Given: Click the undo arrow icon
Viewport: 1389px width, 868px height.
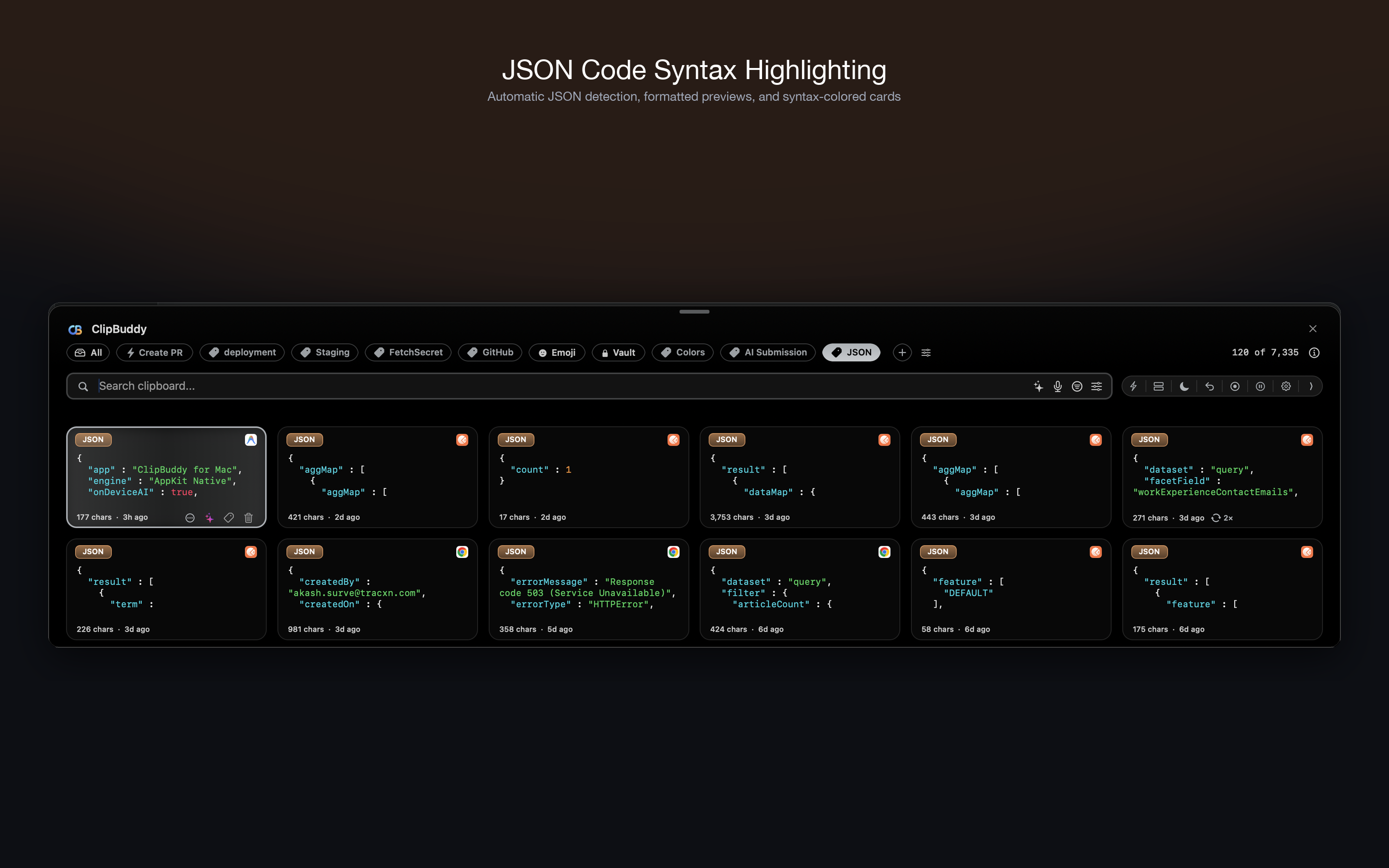Looking at the screenshot, I should pos(1210,386).
